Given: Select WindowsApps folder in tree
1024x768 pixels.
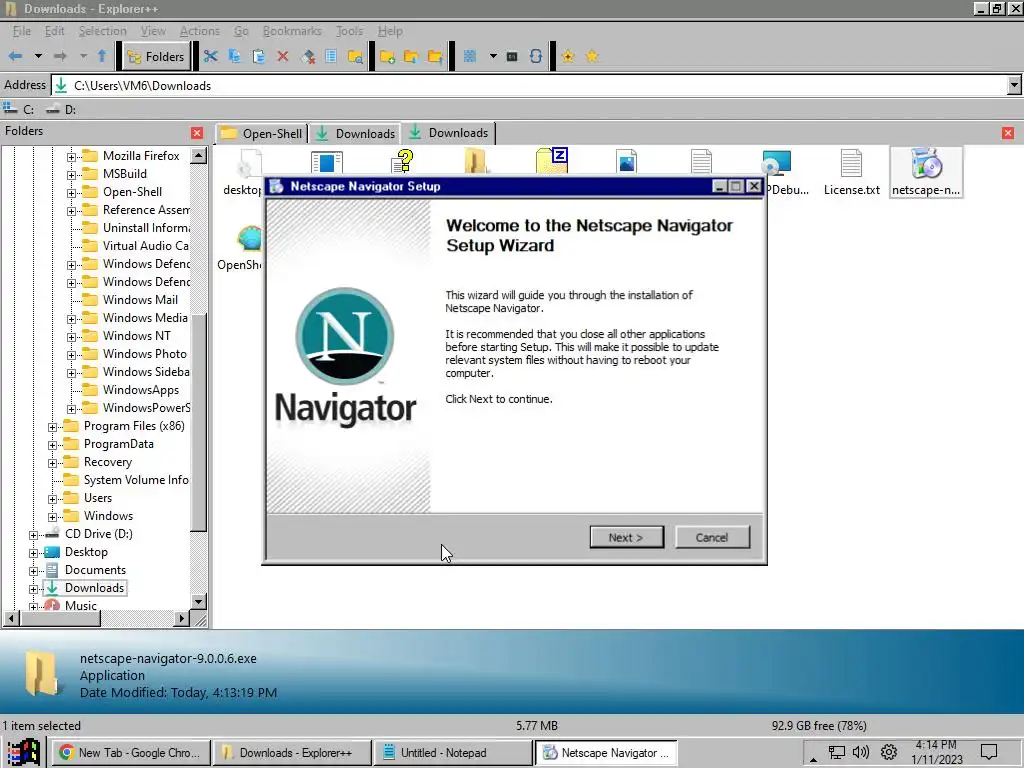Looking at the screenshot, I should (140, 390).
